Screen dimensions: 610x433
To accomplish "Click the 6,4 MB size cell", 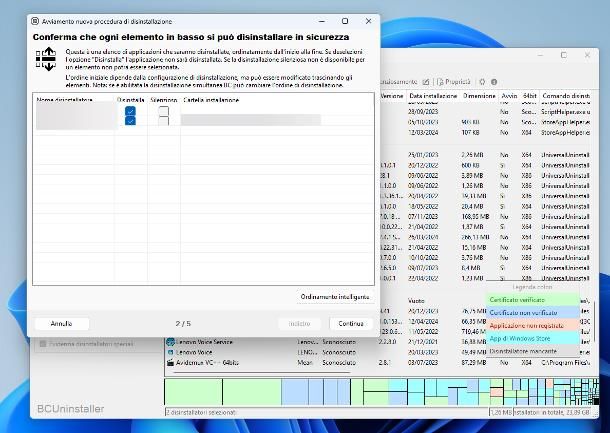I will click(x=471, y=268).
